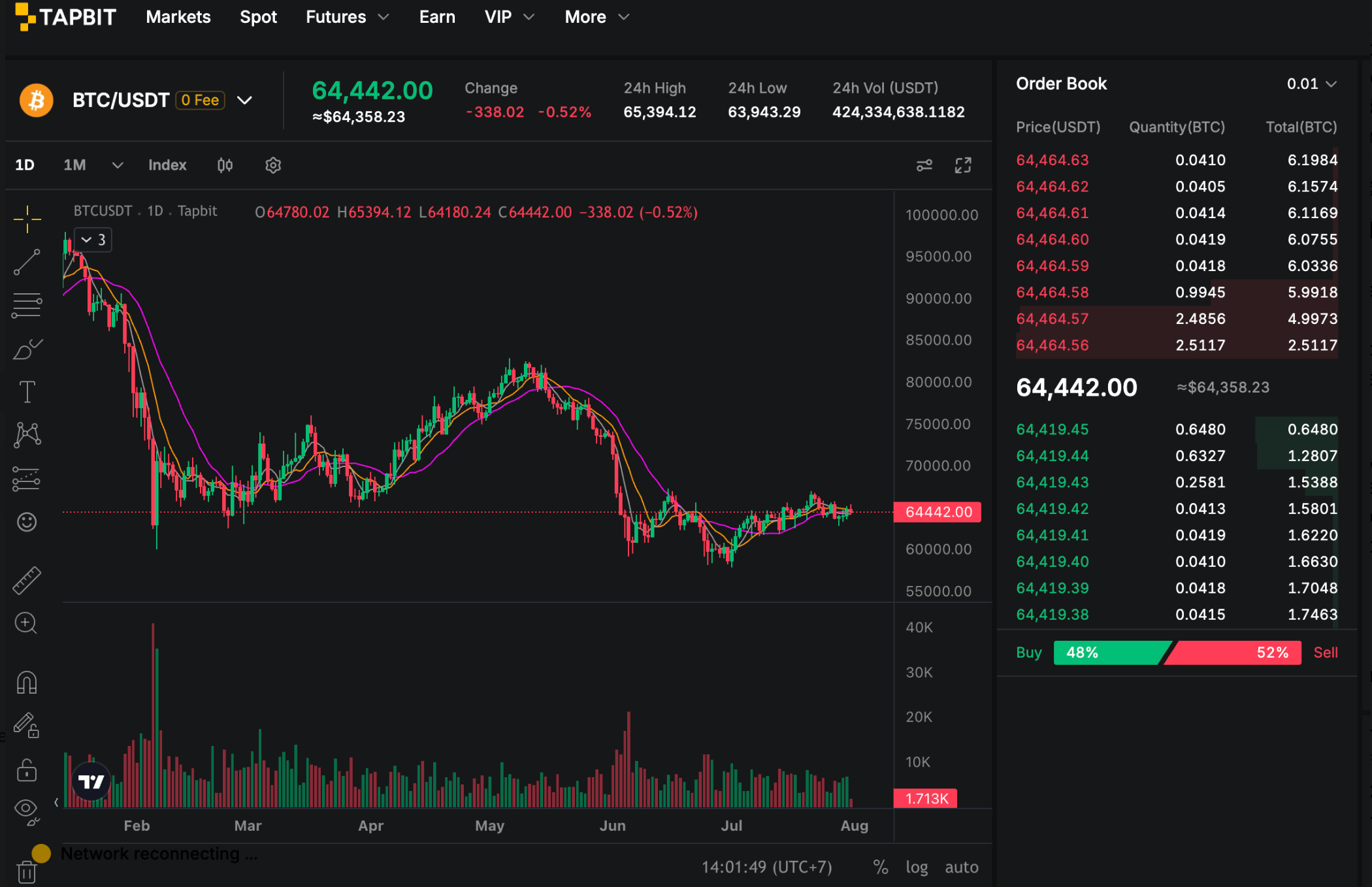Click the 52% sell ratio bar
Viewport: 1372px width, 887px height.
tap(1233, 653)
